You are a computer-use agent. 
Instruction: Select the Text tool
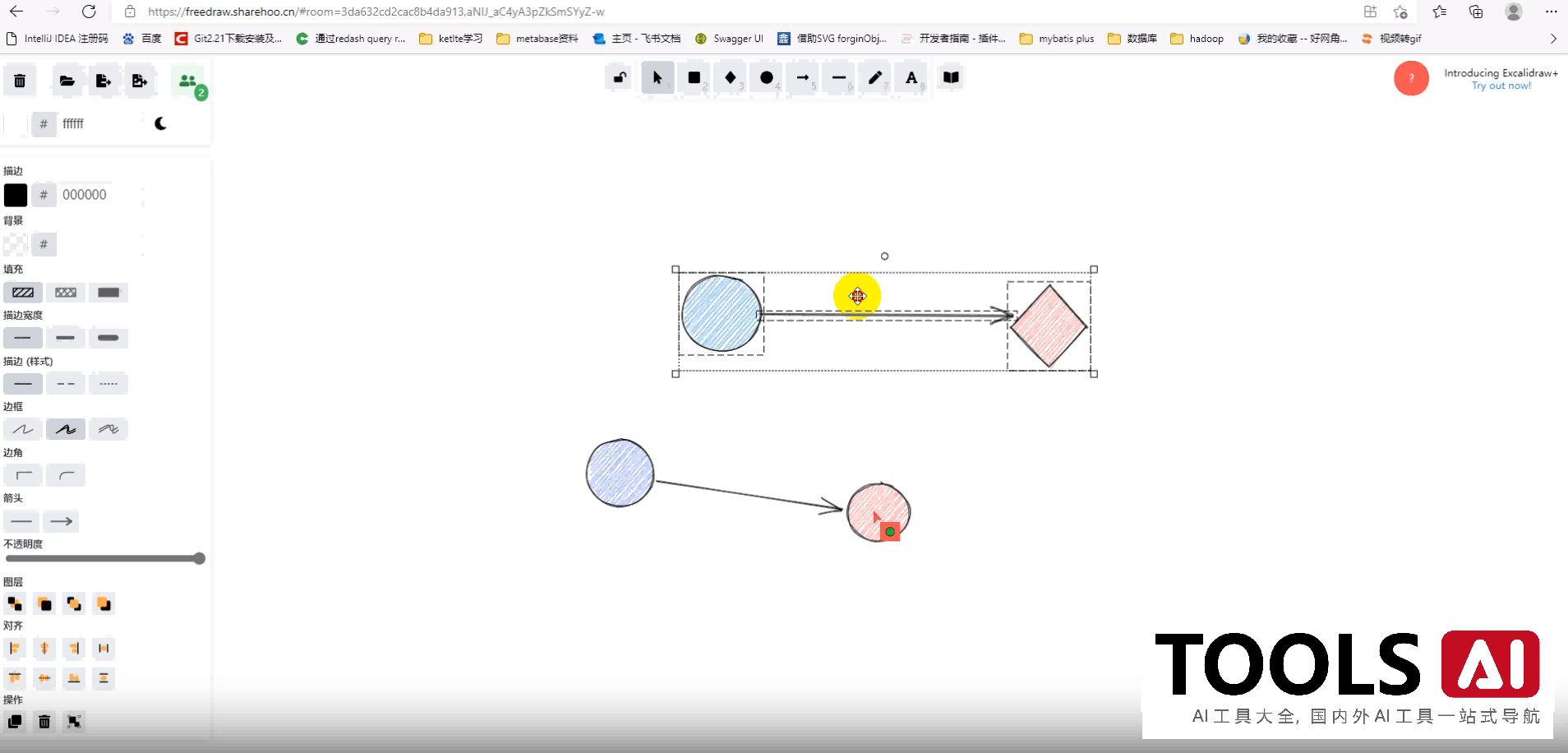click(x=911, y=78)
